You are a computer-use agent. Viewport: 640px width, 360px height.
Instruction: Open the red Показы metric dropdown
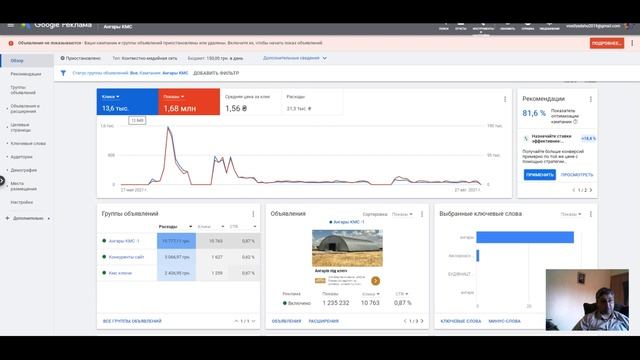[x=173, y=97]
